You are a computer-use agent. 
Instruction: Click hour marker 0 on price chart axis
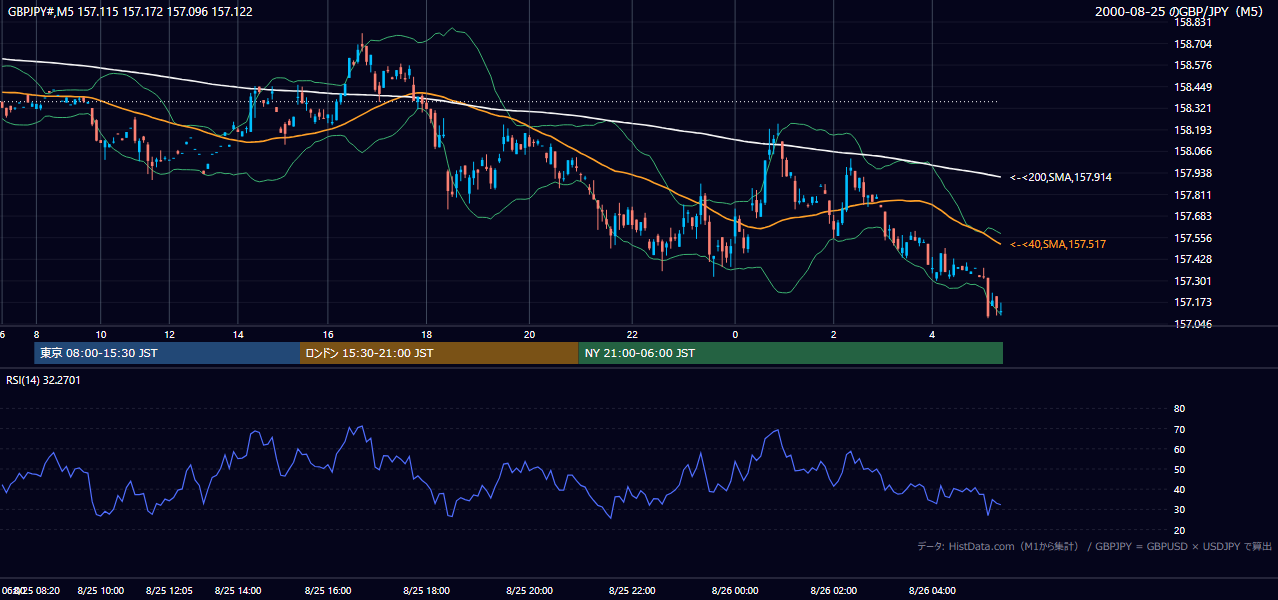coord(735,334)
